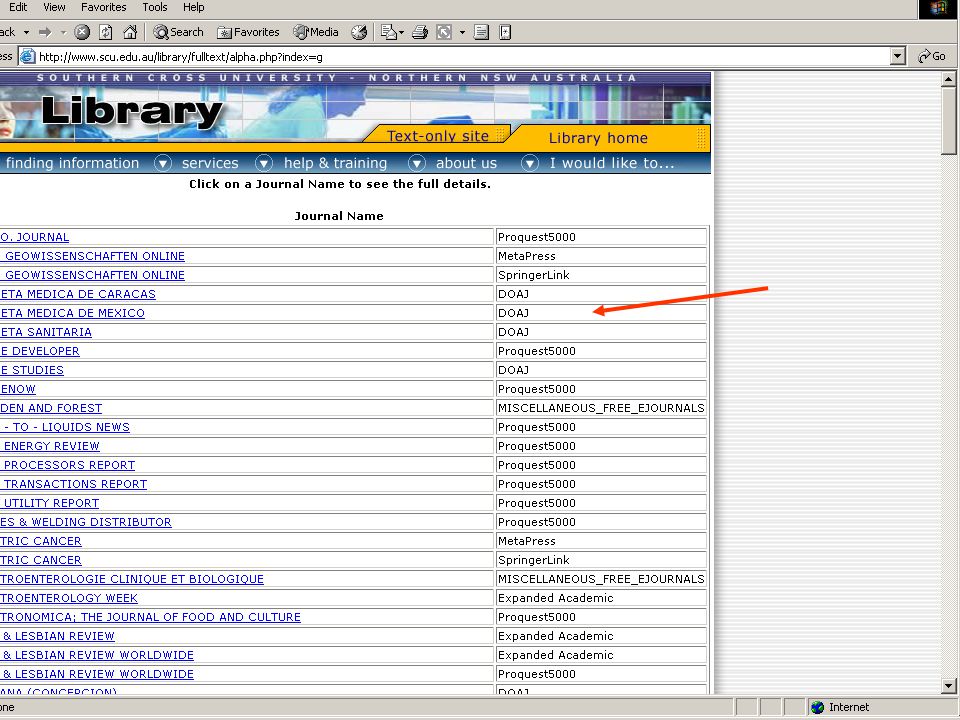Open the DEN AND FOREST link
The image size is (960, 720).
coord(51,408)
